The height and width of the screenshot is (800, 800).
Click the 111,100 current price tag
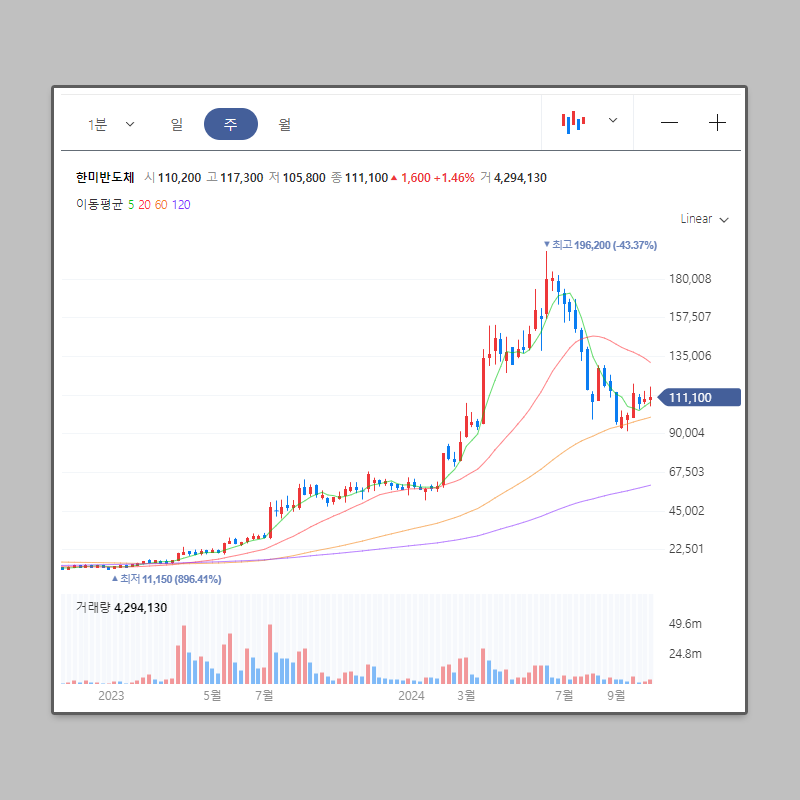click(699, 397)
